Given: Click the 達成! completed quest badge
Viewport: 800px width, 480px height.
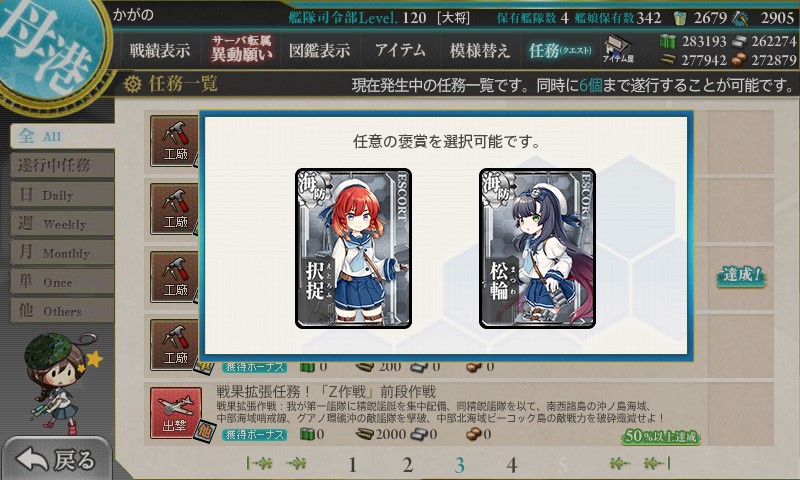Looking at the screenshot, I should (741, 275).
